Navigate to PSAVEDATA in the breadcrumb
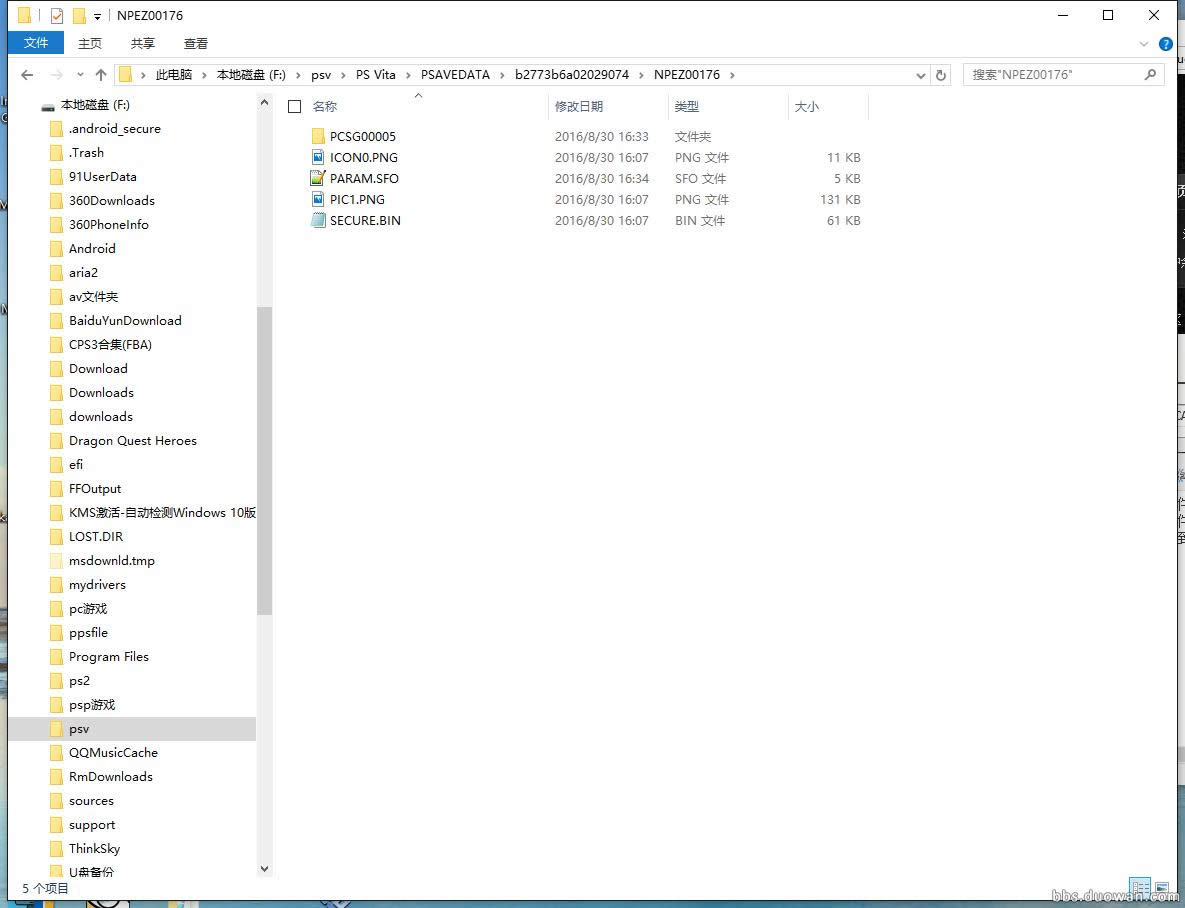 coord(455,75)
